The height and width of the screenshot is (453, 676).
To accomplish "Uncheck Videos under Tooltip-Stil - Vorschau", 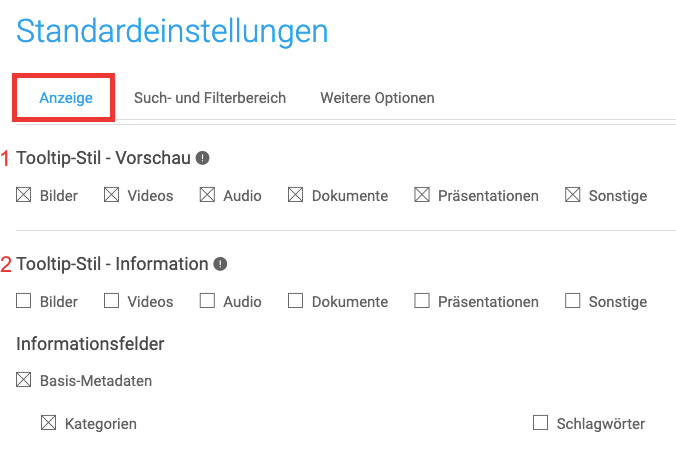I will click(x=112, y=195).
